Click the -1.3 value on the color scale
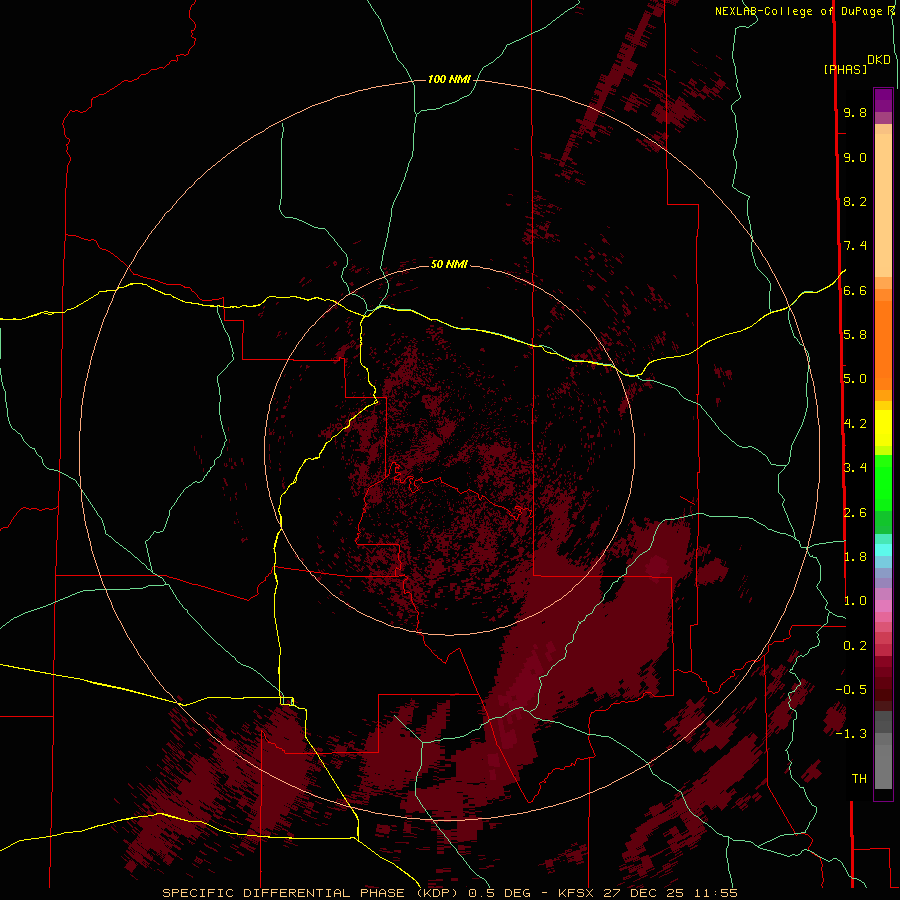This screenshot has height=900, width=900. click(851, 734)
